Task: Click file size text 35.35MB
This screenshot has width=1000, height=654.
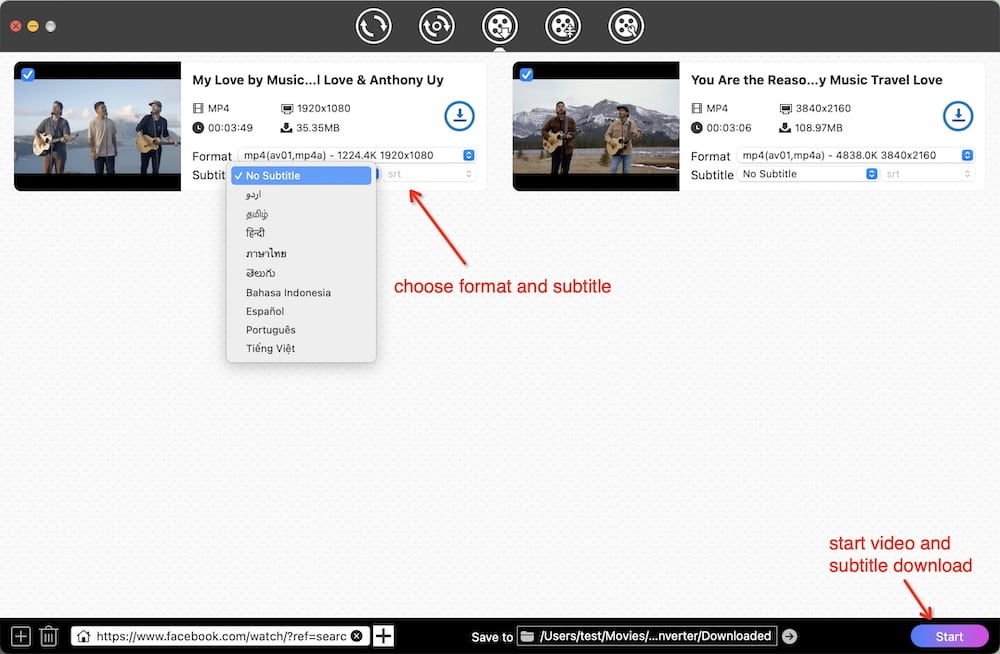Action: click(318, 128)
